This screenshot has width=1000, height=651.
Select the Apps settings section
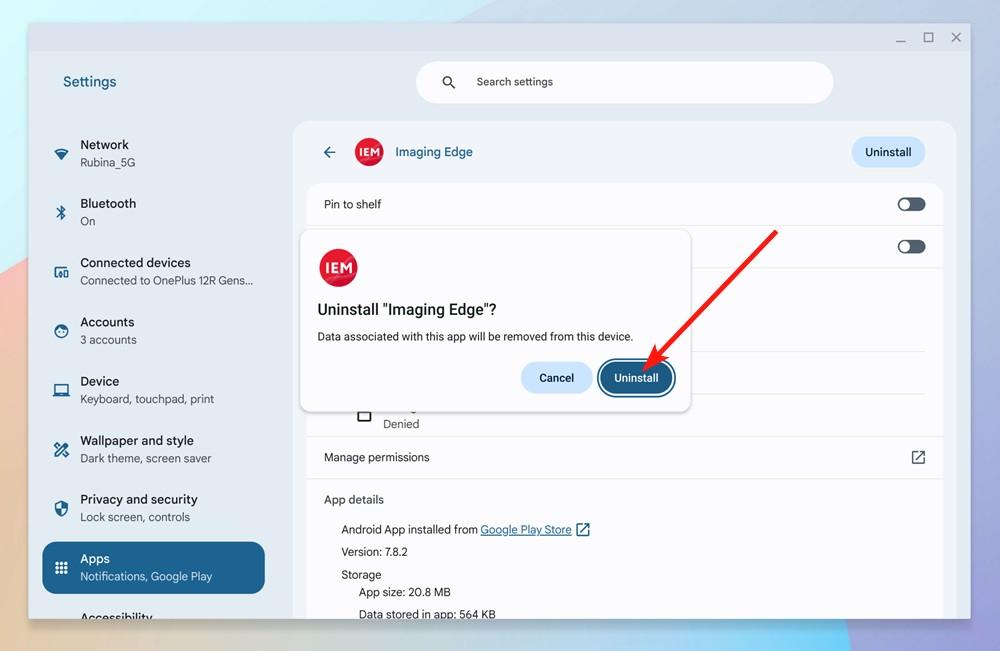point(154,567)
